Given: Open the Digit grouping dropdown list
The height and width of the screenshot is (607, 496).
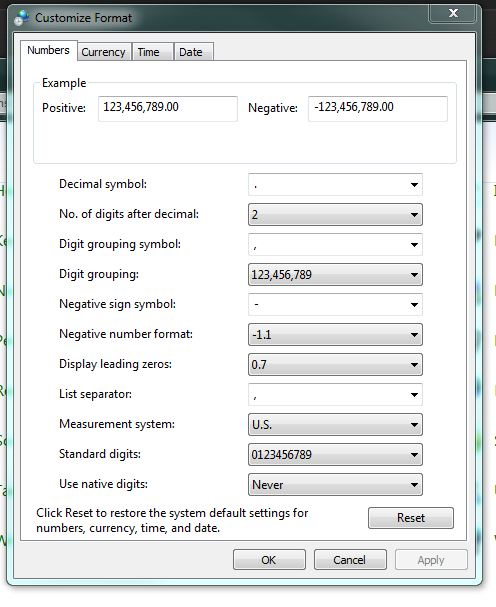Looking at the screenshot, I should click(x=335, y=274).
